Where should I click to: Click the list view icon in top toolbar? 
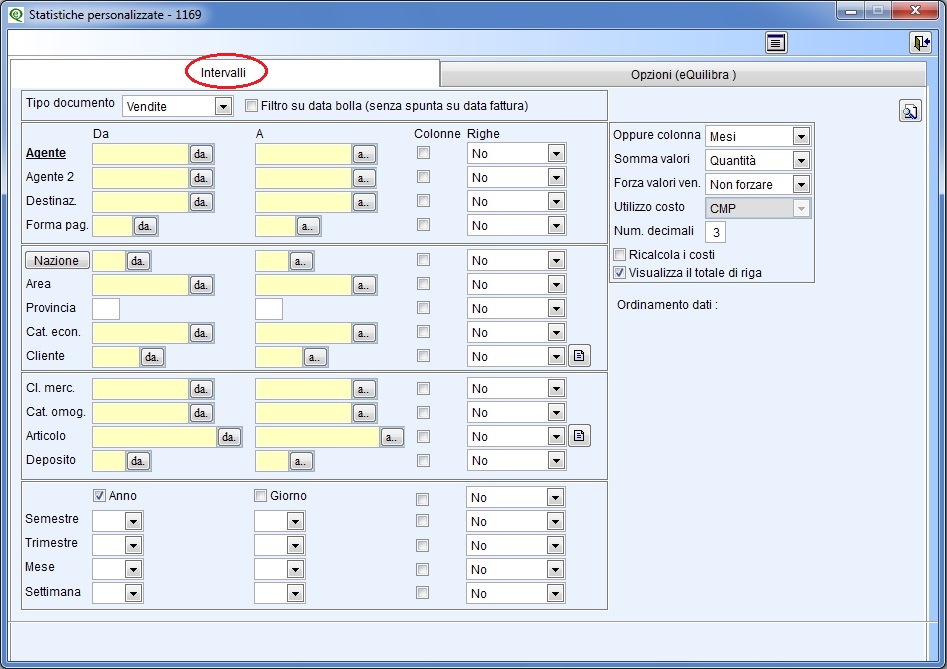(x=775, y=43)
